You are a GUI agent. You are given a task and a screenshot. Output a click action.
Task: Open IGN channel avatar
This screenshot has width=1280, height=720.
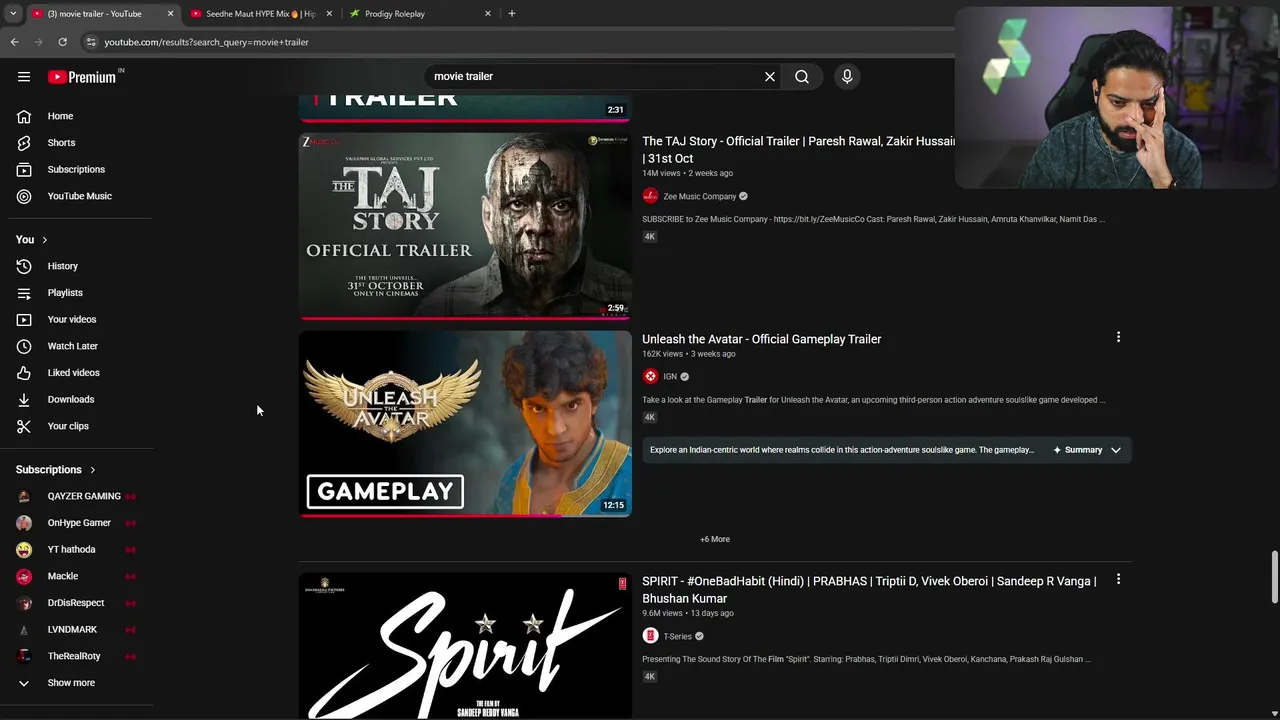click(650, 376)
